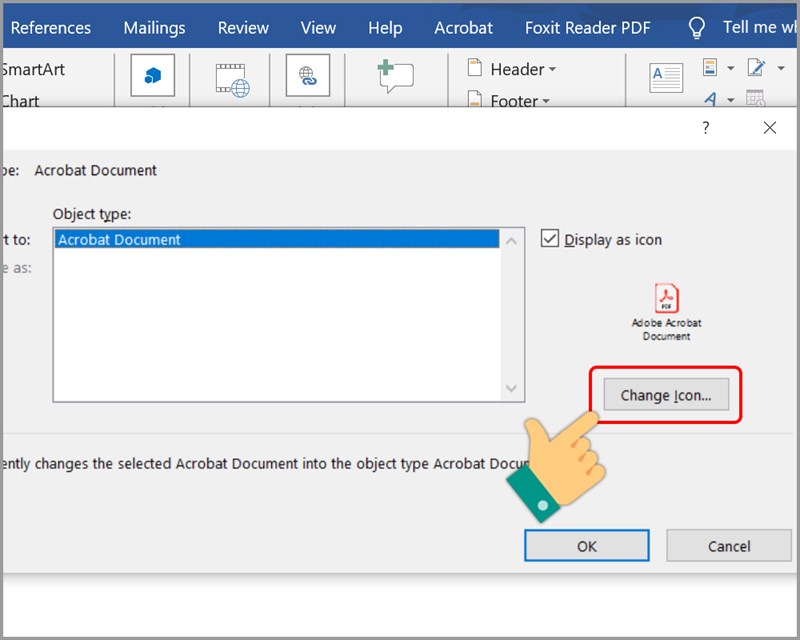Click the Tell me lightbulb icon
The height and width of the screenshot is (640, 800).
pyautogui.click(x=697, y=28)
